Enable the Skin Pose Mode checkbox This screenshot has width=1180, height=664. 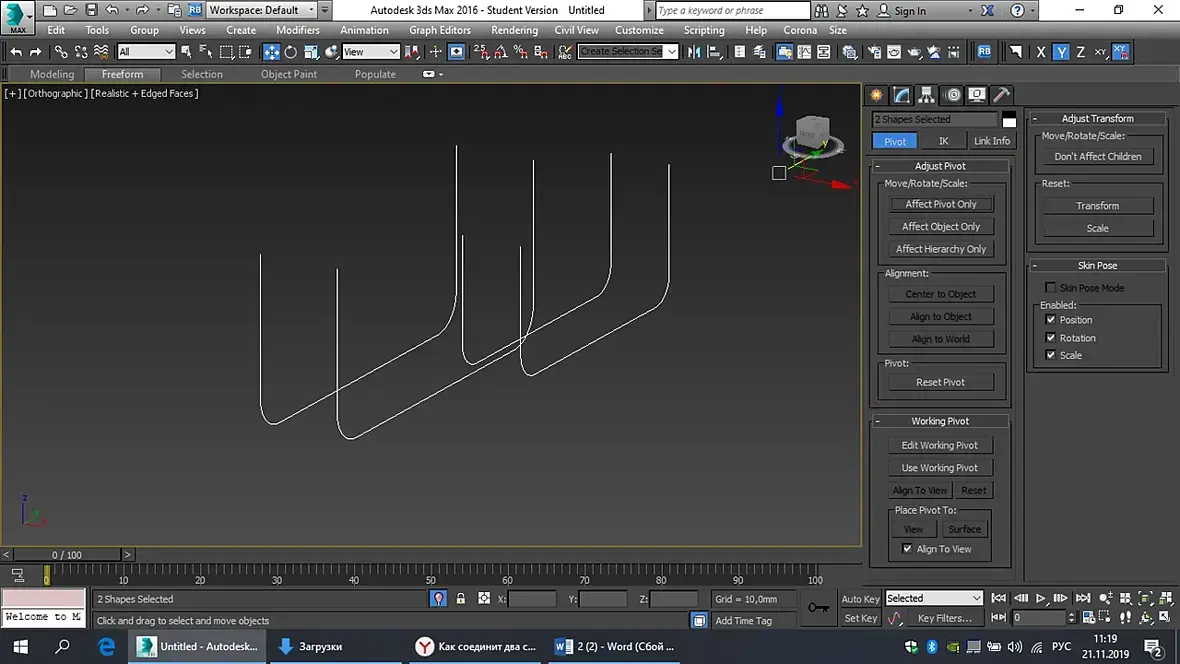(x=1050, y=288)
